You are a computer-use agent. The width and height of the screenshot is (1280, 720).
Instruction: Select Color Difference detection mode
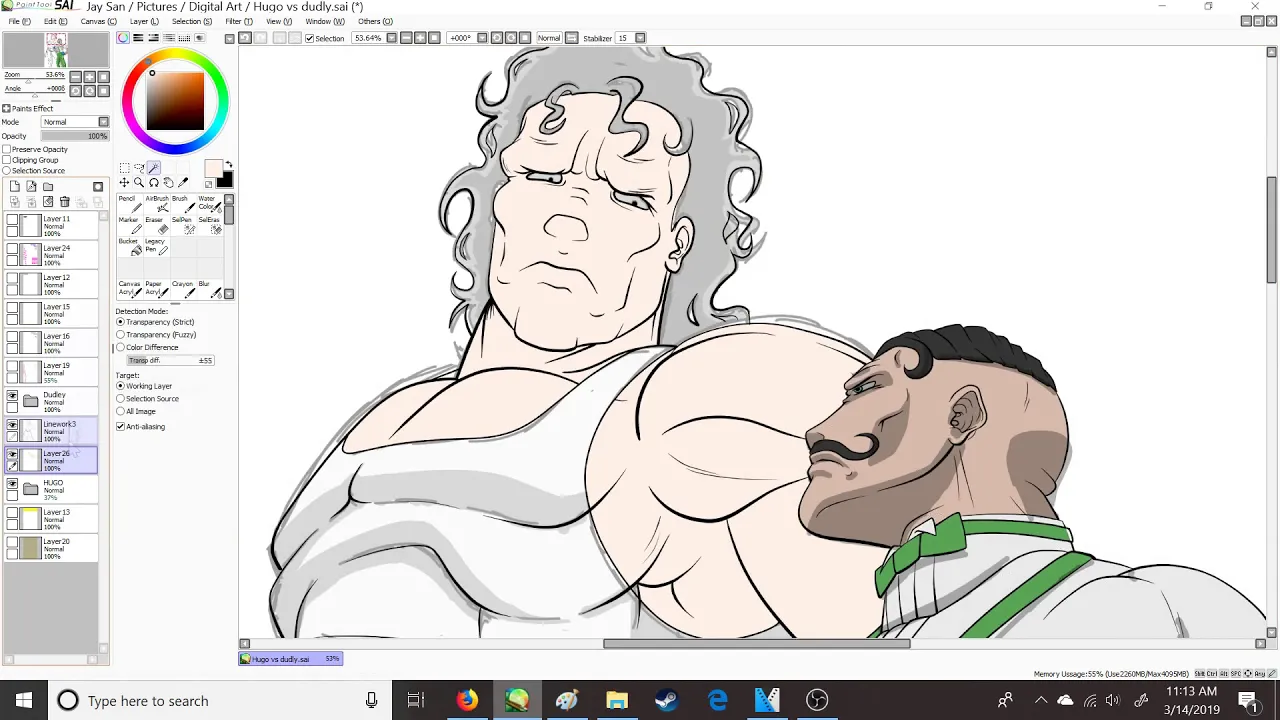point(120,348)
